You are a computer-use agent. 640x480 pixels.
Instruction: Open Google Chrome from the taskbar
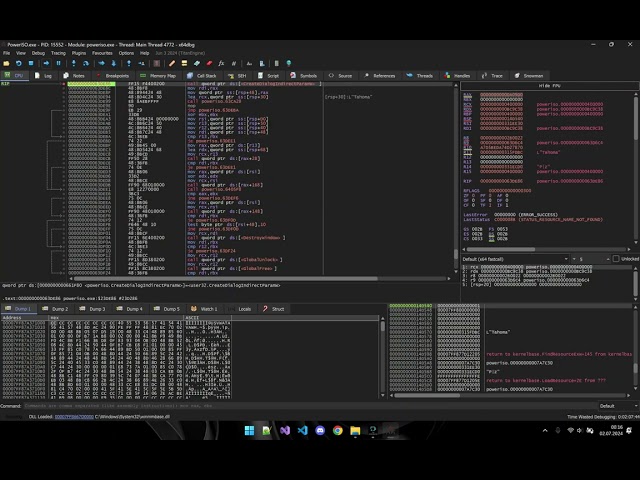coord(338,430)
